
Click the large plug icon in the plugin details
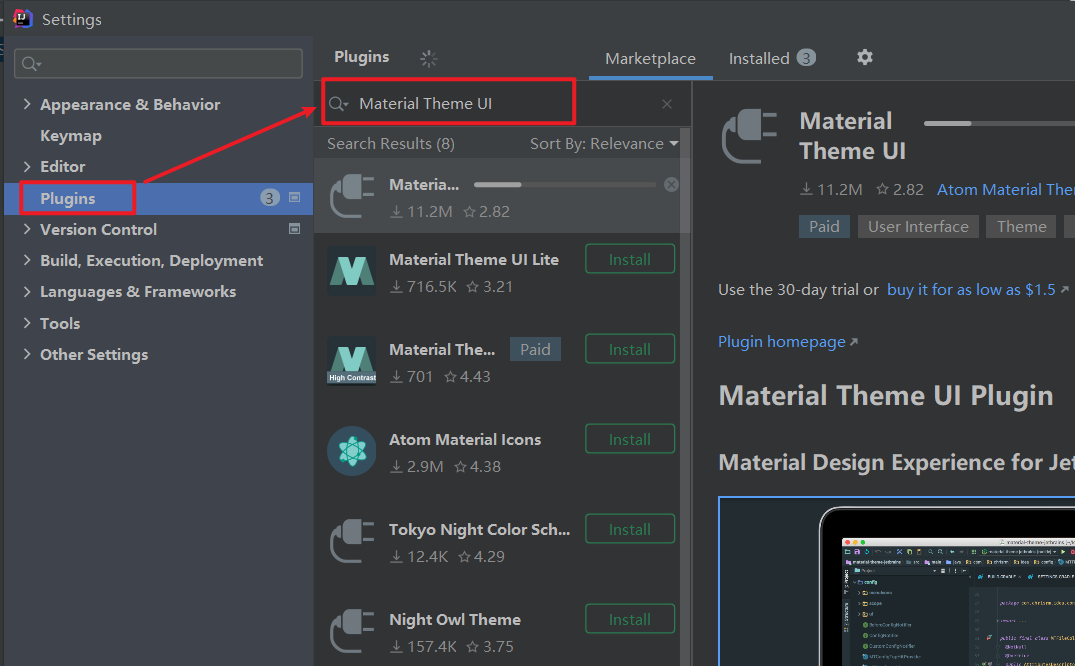(x=749, y=136)
